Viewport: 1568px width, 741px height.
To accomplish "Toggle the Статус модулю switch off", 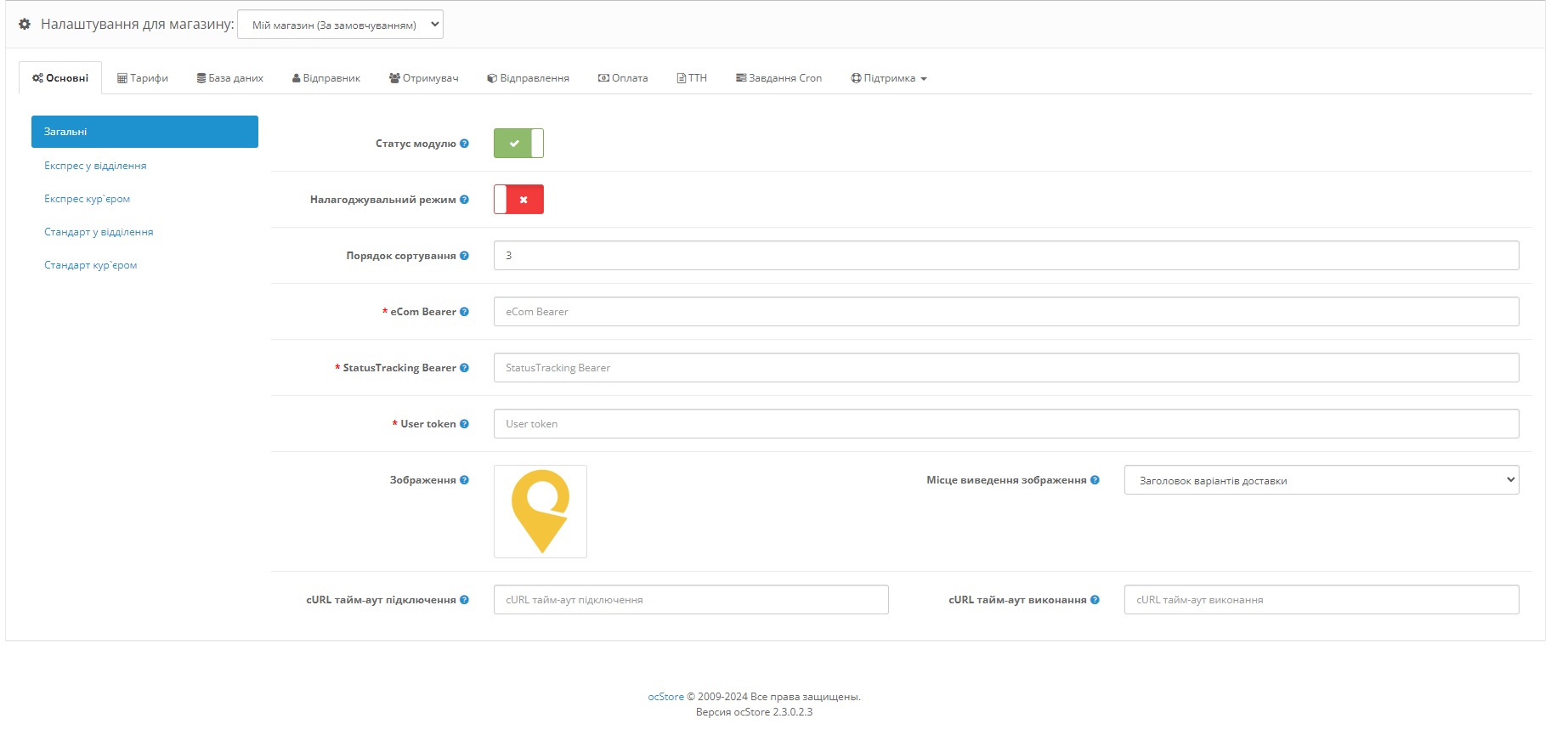I will (x=518, y=144).
